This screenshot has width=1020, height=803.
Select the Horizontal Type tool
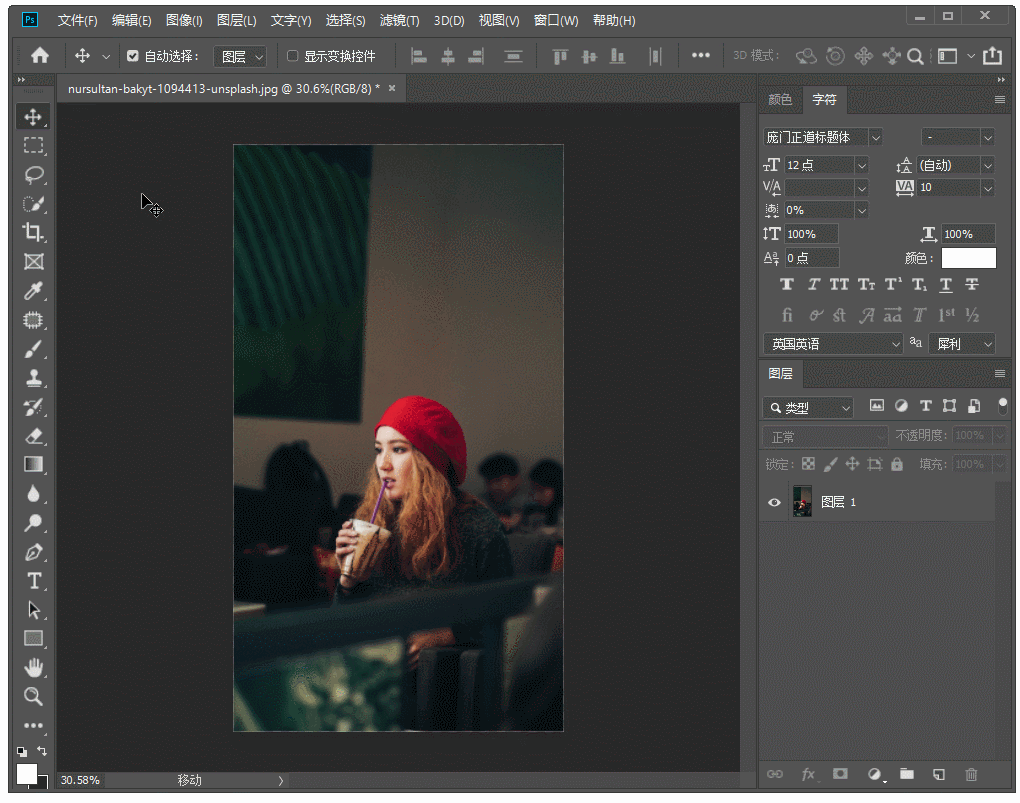[x=33, y=581]
